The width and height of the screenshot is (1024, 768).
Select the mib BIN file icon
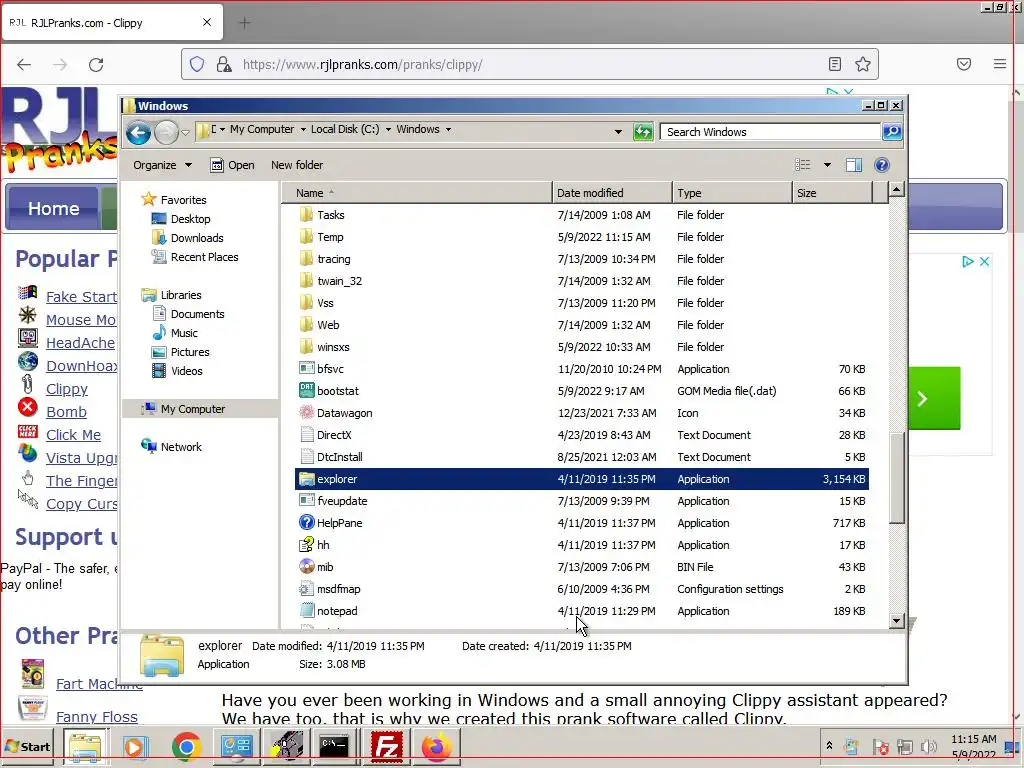[x=306, y=567]
